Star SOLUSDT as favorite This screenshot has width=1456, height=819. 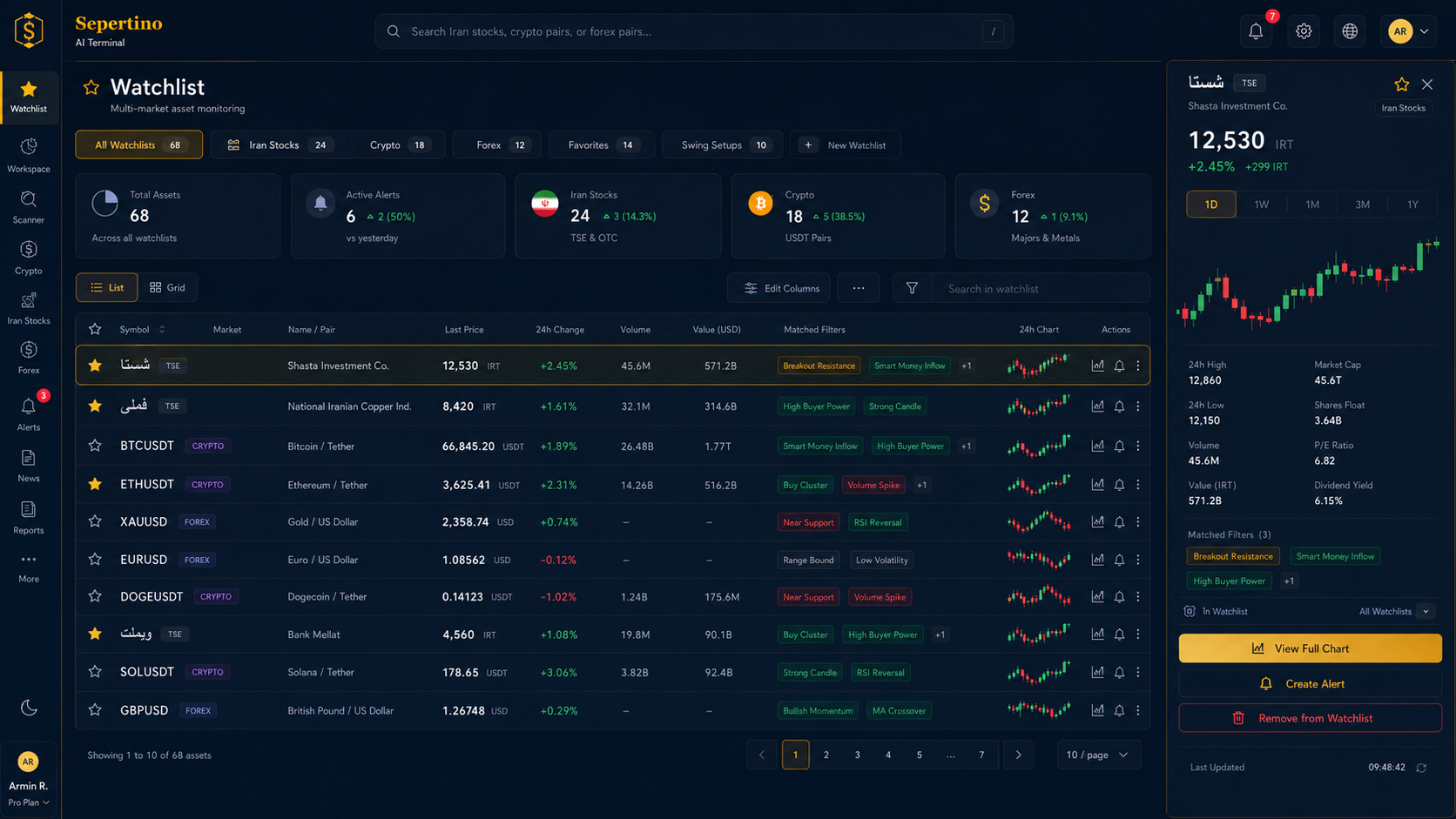click(x=95, y=672)
